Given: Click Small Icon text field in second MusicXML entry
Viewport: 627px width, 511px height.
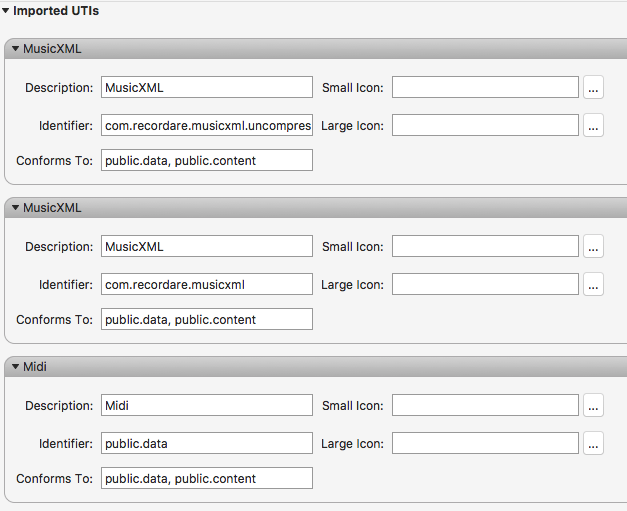Looking at the screenshot, I should [x=485, y=246].
